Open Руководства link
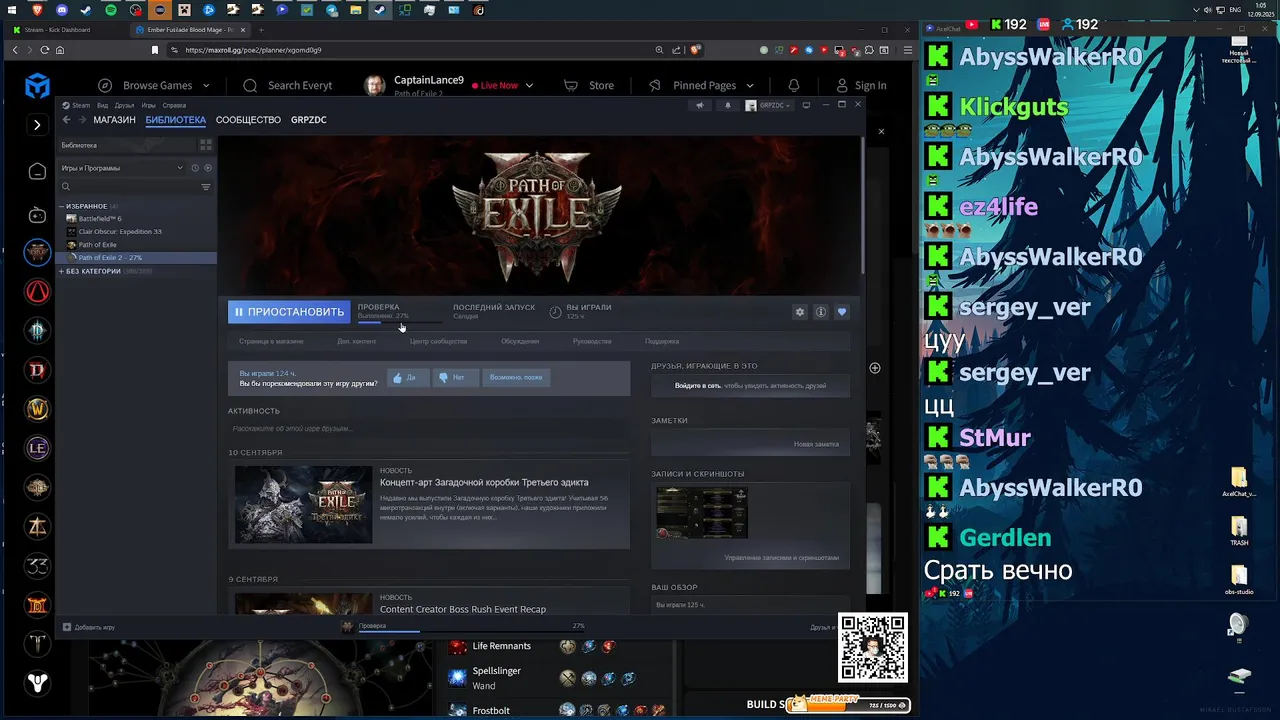 coord(592,341)
